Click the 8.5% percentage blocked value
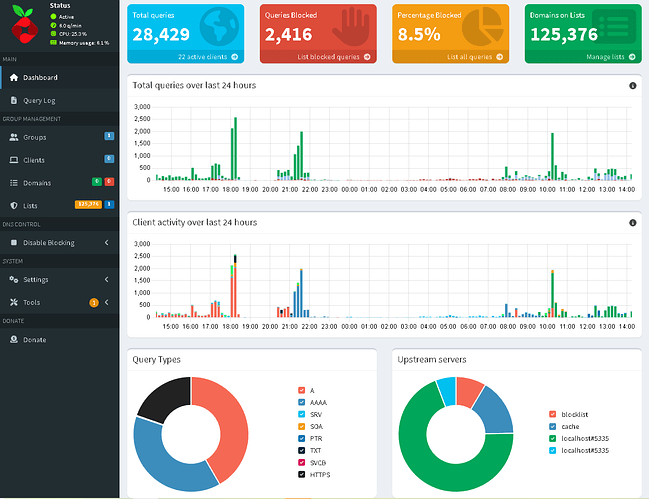The height and width of the screenshot is (499, 649). coord(418,34)
